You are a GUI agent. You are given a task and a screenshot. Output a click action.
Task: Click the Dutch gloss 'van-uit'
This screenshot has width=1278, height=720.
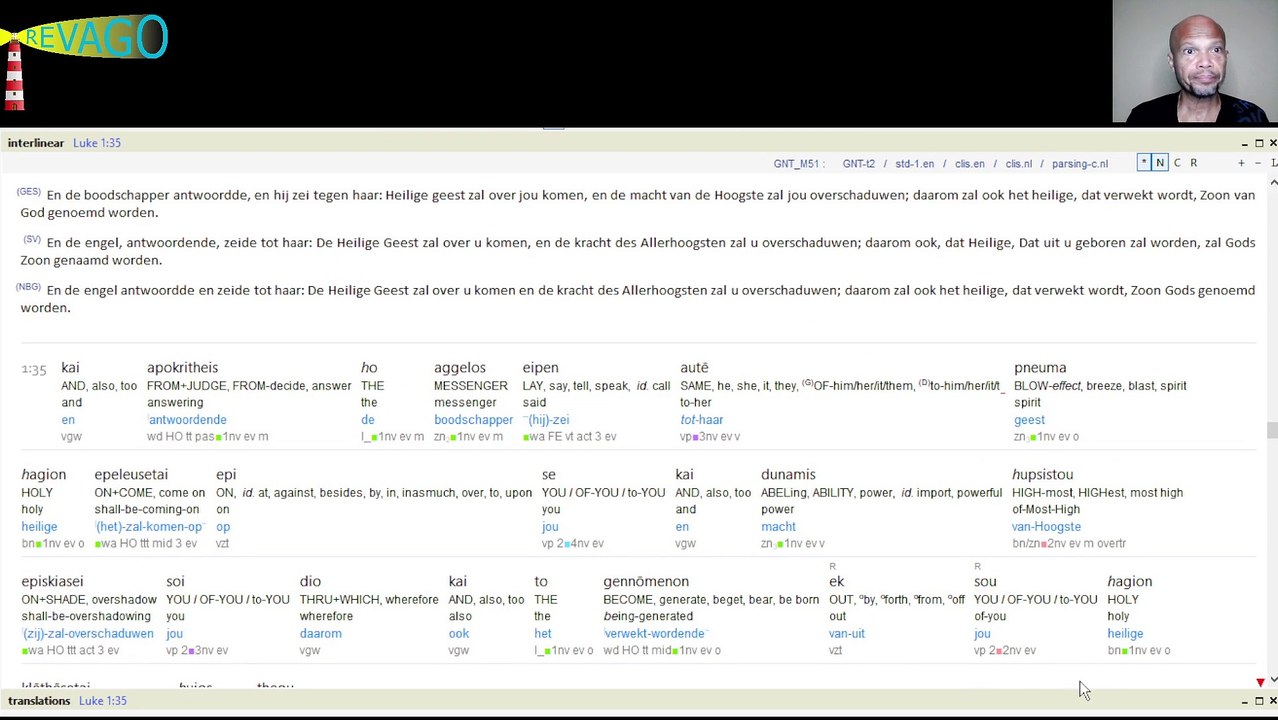(x=847, y=634)
